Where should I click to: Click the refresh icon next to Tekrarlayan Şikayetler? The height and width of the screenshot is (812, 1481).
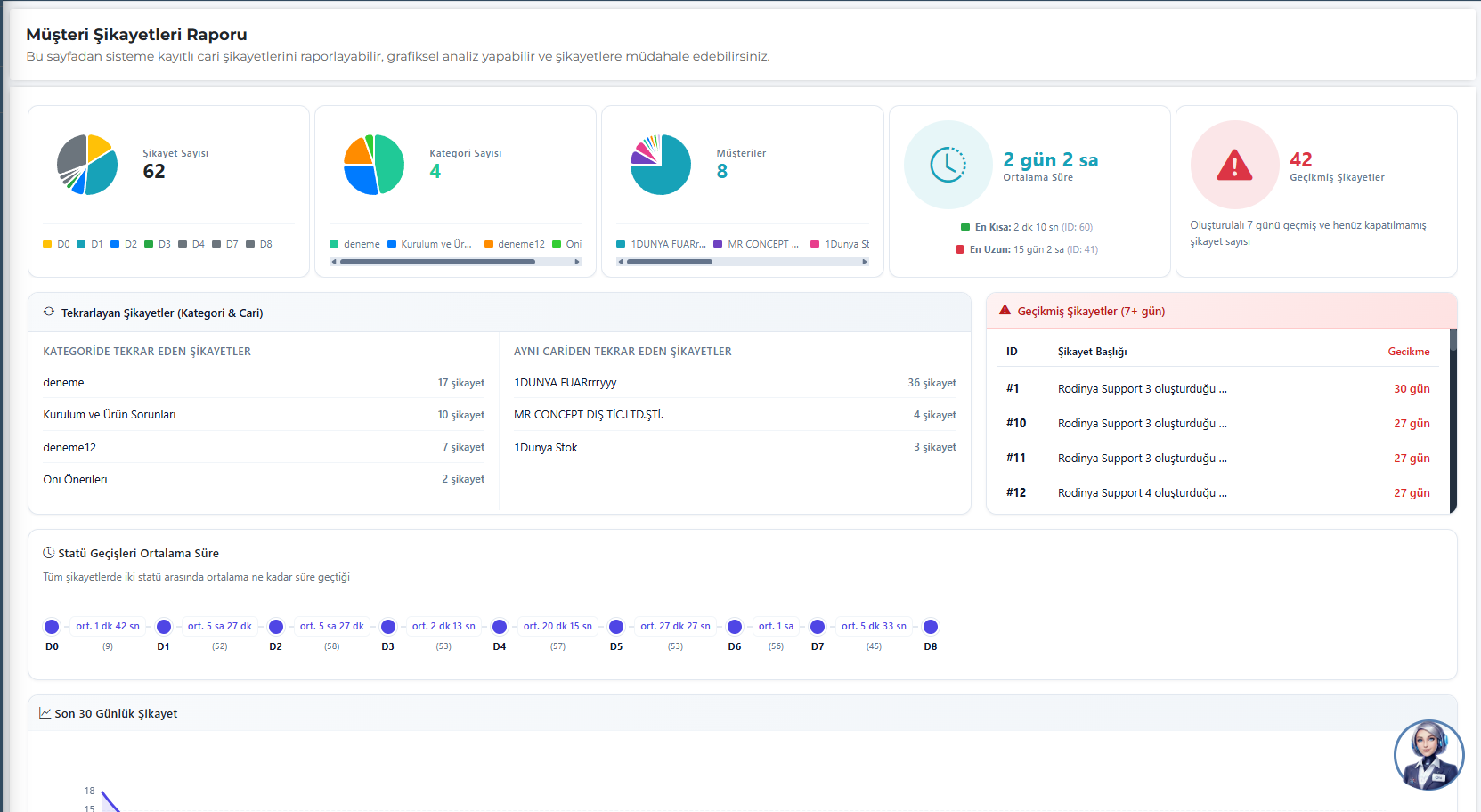tap(49, 313)
